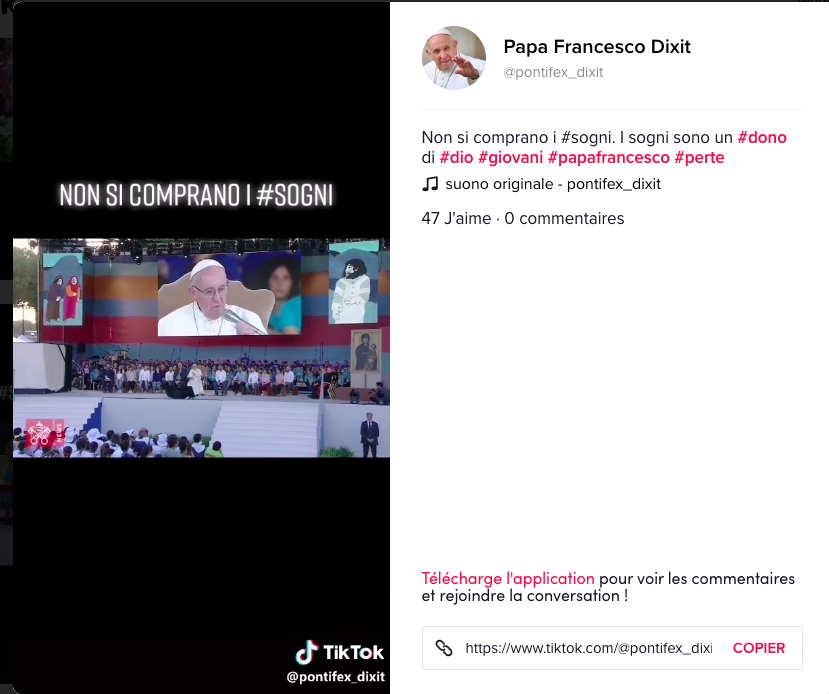Viewport: 829px width, 694px height.
Task: Select the #giovani hashtag
Action: [x=510, y=158]
